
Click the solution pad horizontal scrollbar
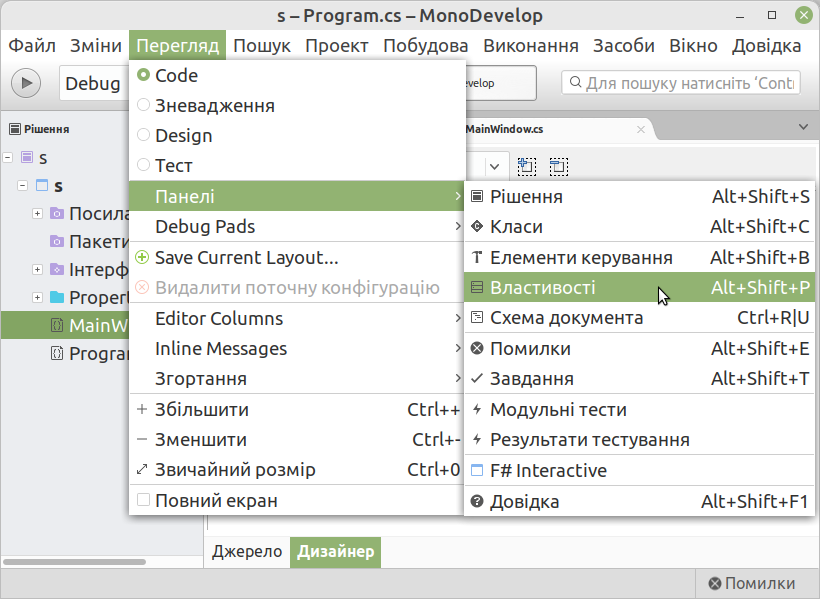pos(74,562)
